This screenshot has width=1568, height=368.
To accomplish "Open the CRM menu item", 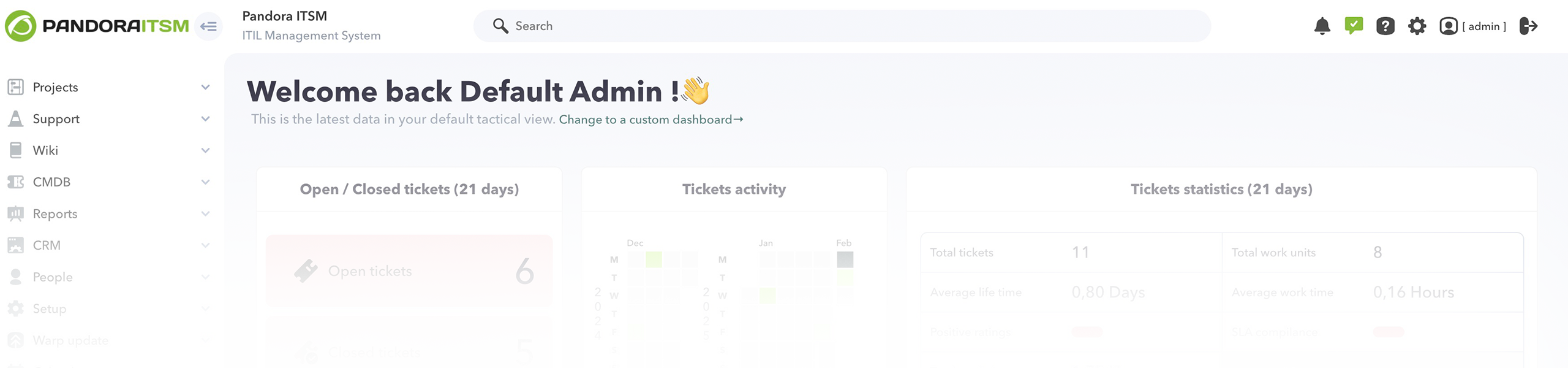I will coord(47,245).
